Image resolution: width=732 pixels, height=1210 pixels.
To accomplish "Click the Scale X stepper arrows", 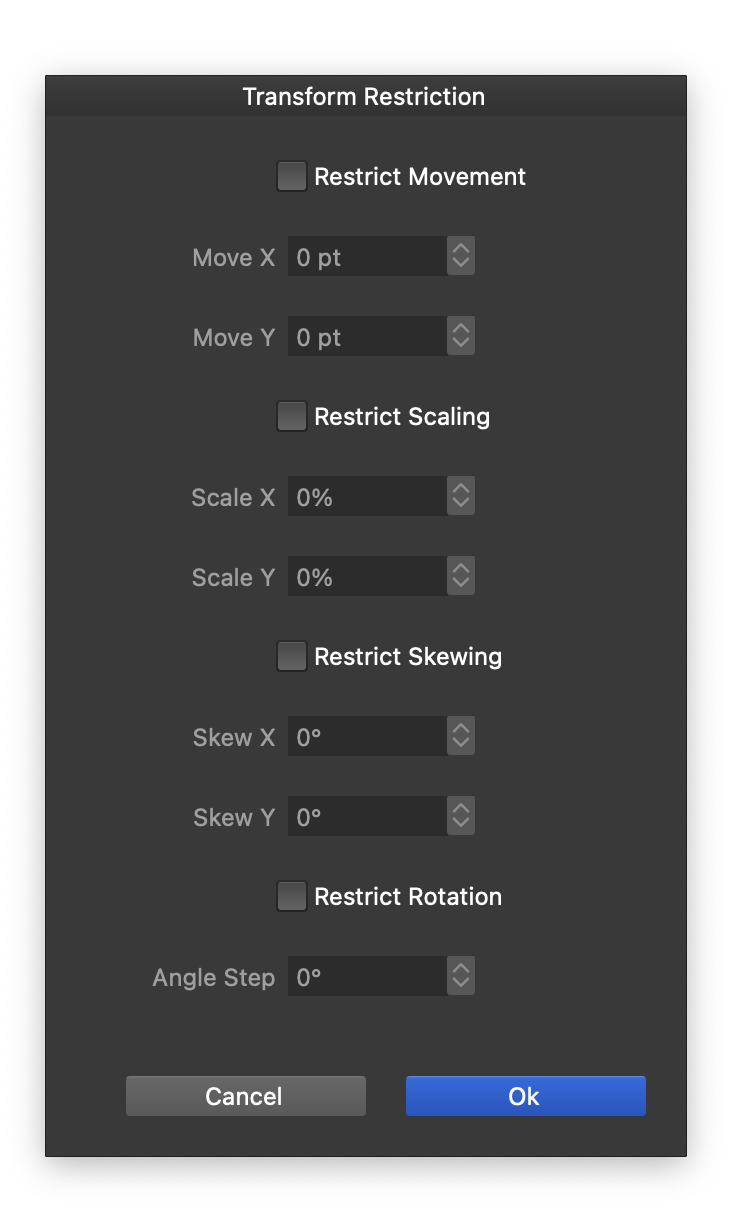I will click(461, 497).
